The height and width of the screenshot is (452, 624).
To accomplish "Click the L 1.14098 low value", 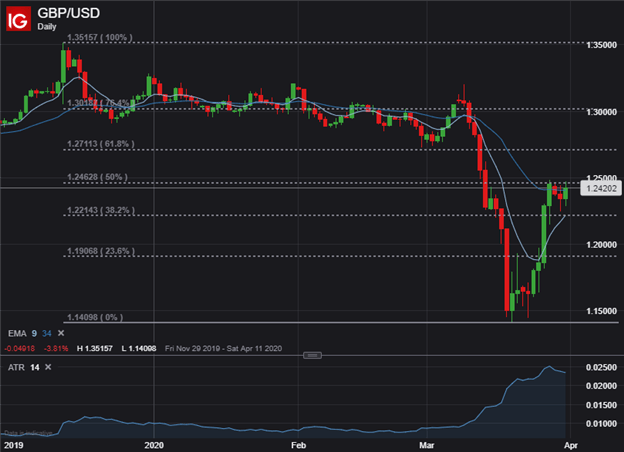I will coord(139,349).
